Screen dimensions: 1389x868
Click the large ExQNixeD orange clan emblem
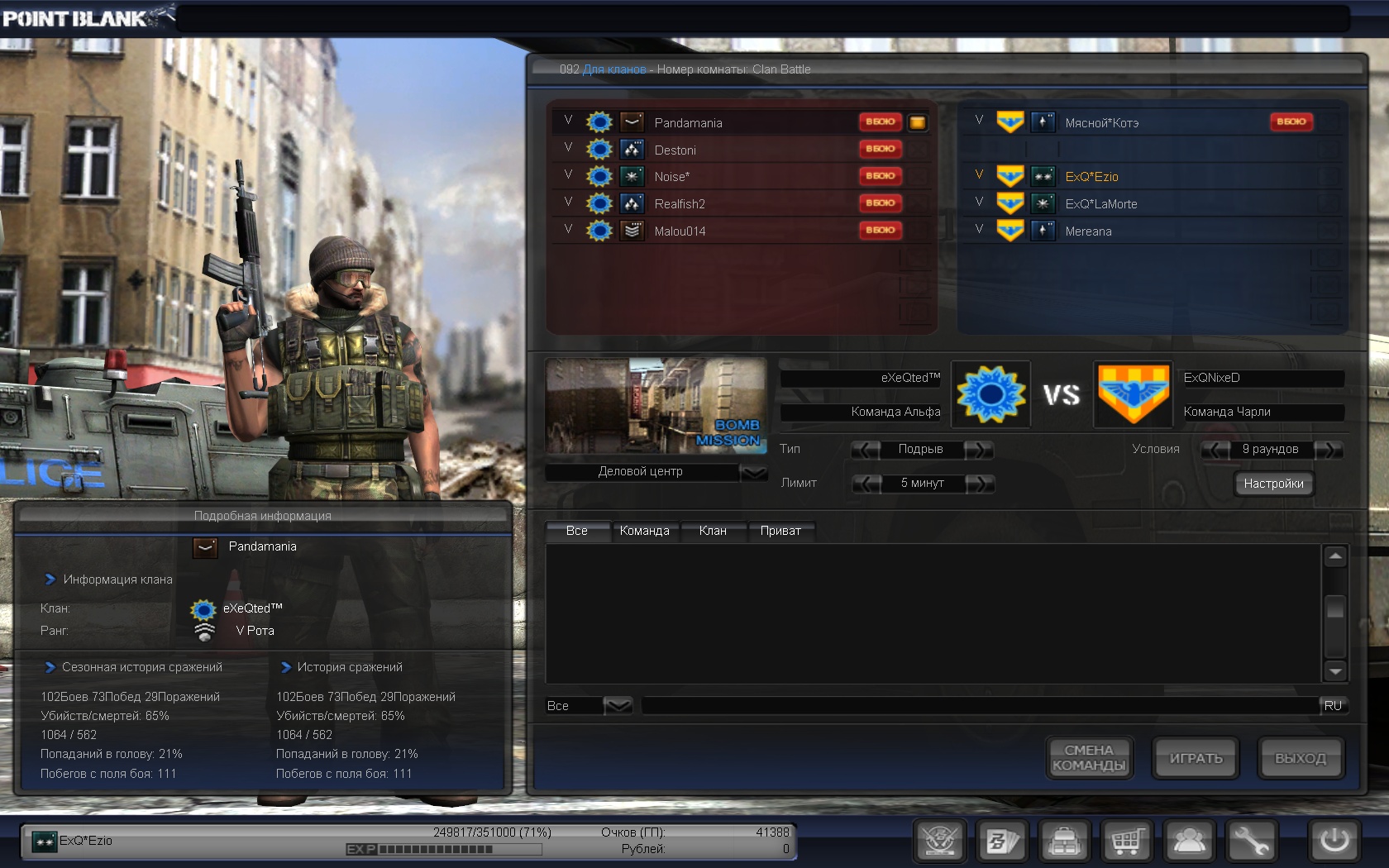(x=1133, y=394)
